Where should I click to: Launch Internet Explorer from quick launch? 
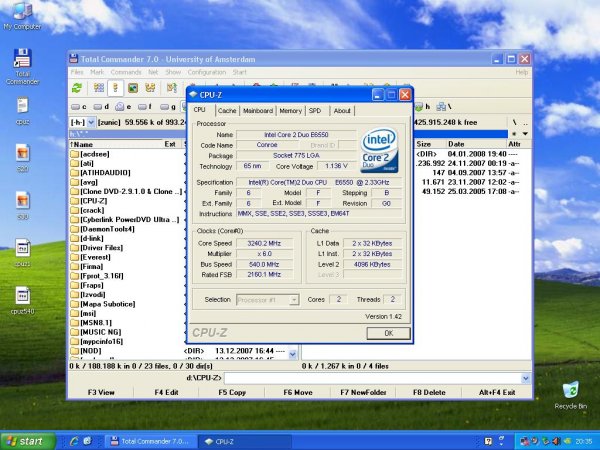point(74,441)
